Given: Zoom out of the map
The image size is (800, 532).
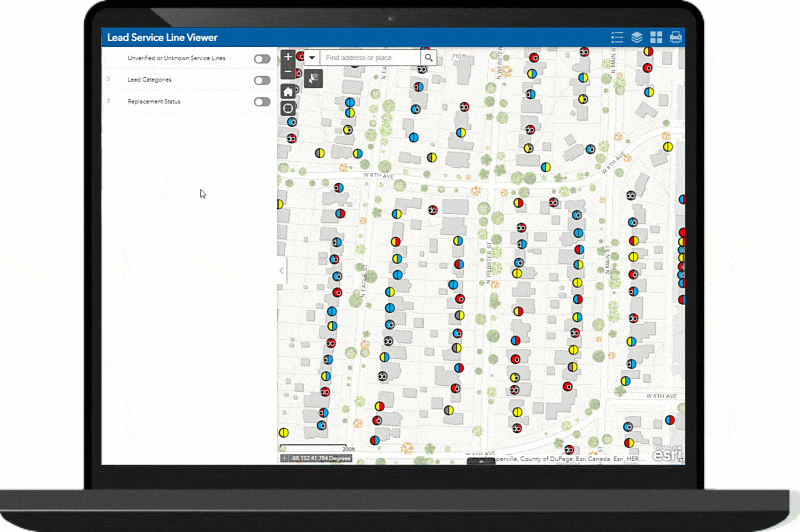Looking at the screenshot, I should (x=288, y=72).
